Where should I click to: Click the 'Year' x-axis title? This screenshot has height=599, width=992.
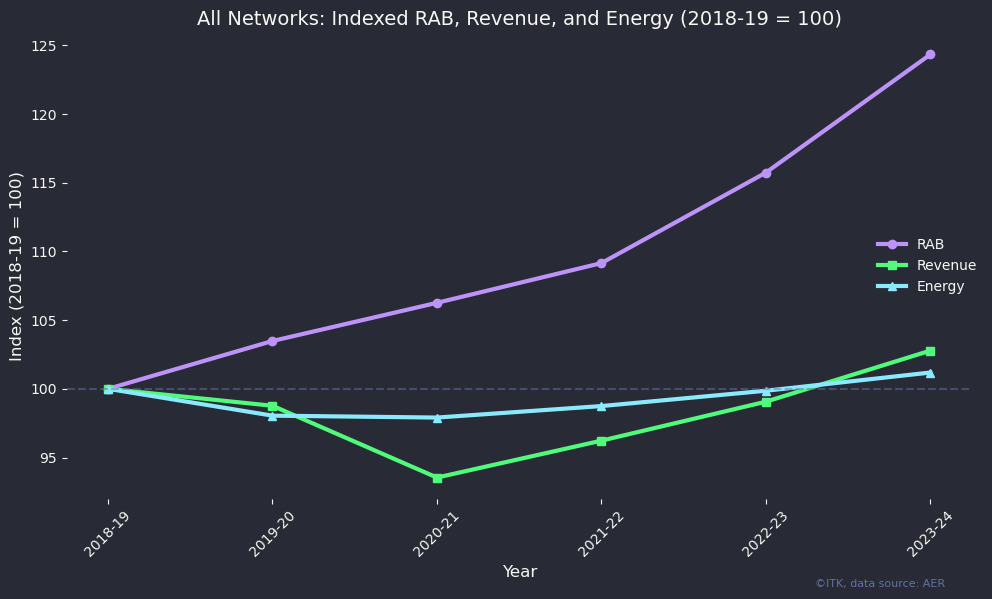pos(519,572)
